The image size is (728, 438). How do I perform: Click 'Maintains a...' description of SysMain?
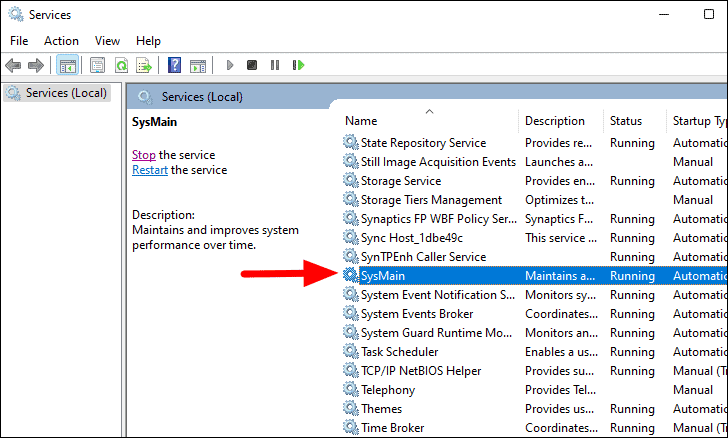(x=559, y=276)
